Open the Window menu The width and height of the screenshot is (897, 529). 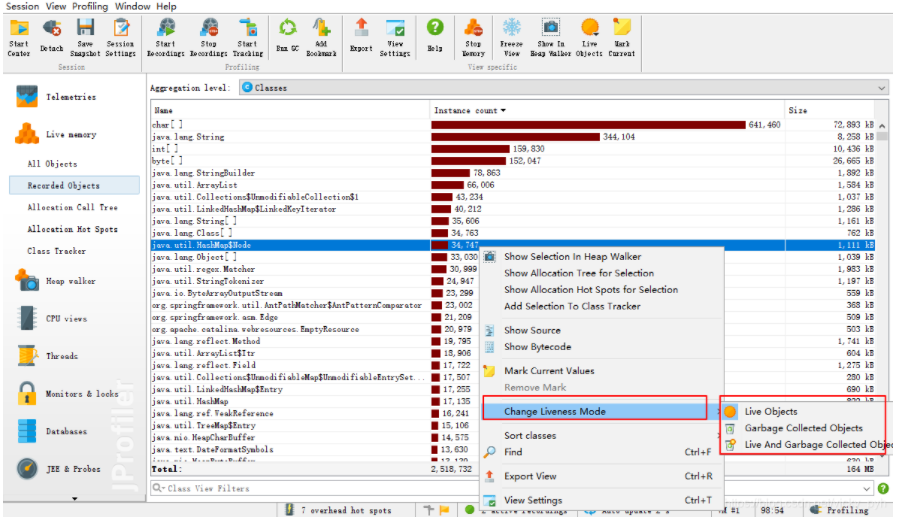click(x=132, y=6)
